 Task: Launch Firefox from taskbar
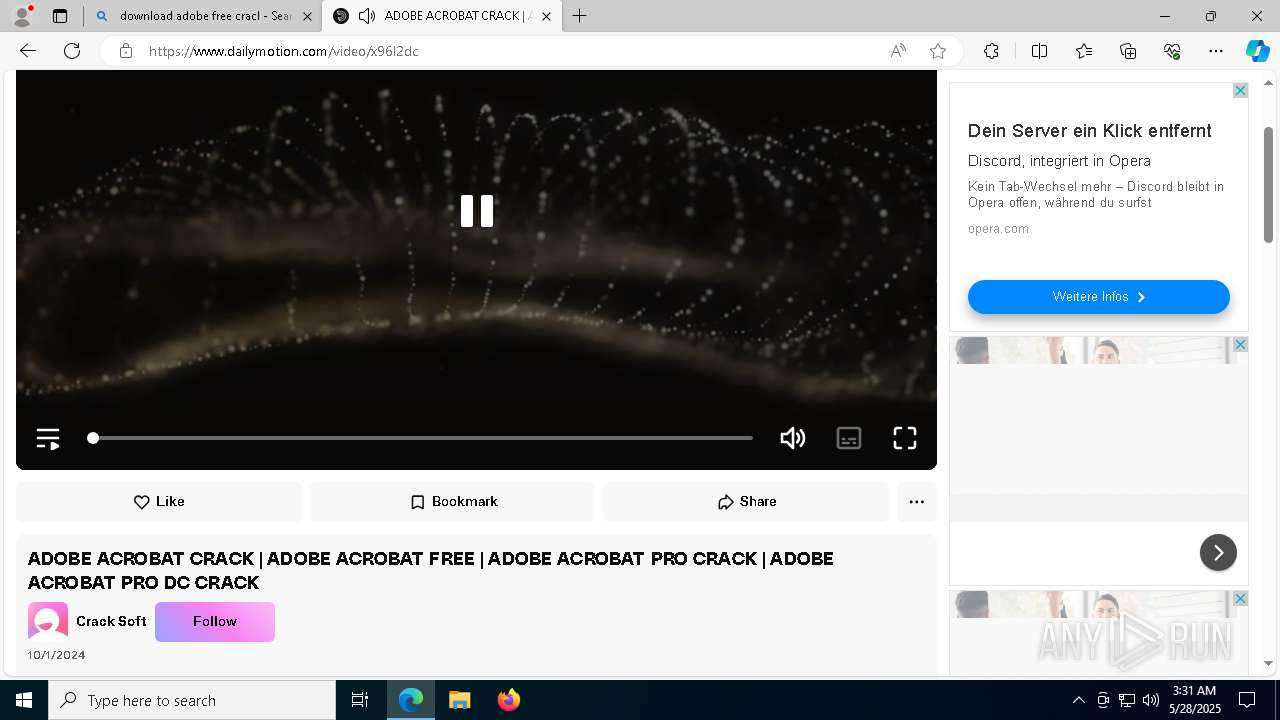tap(508, 700)
